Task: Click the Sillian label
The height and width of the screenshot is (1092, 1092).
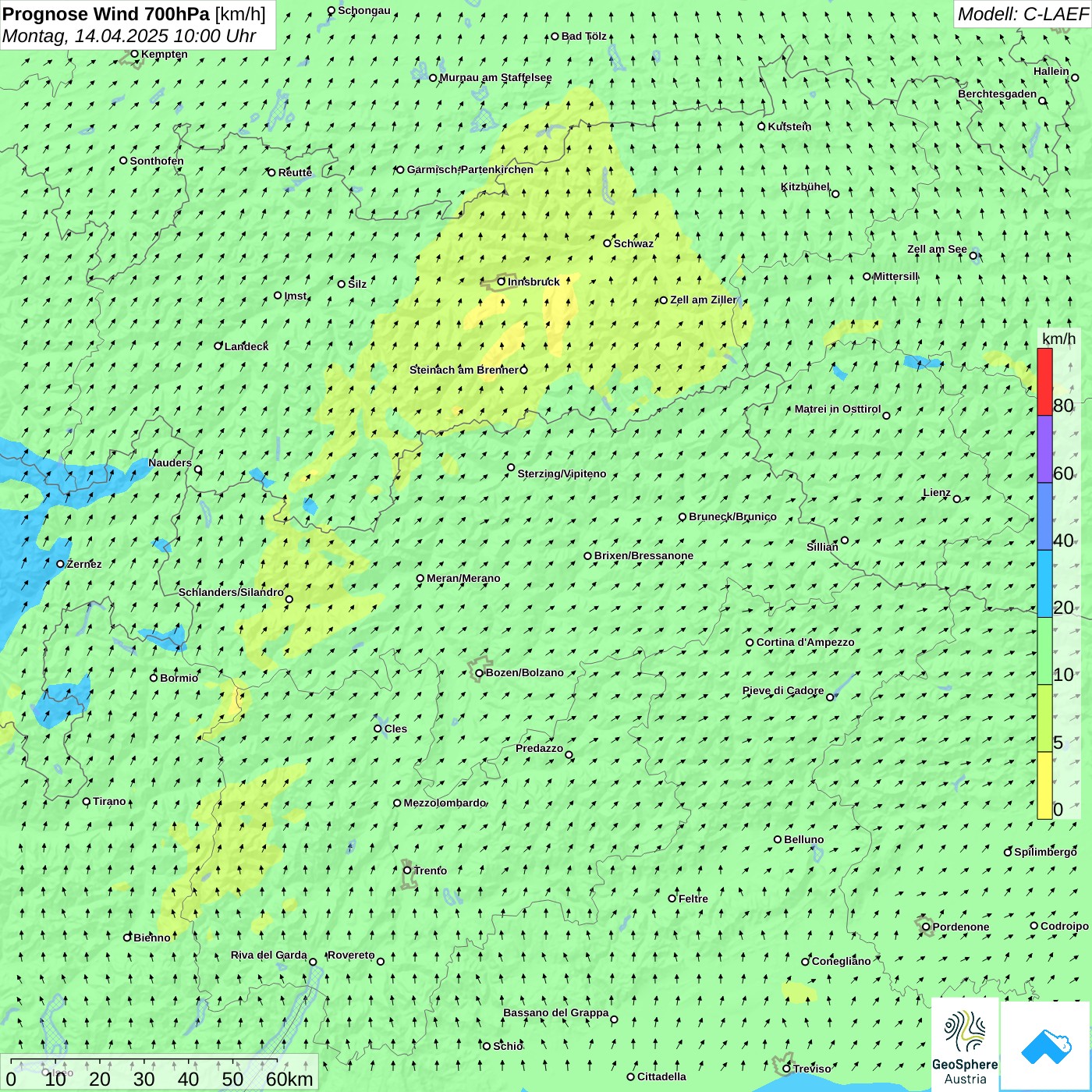Action: (x=822, y=547)
